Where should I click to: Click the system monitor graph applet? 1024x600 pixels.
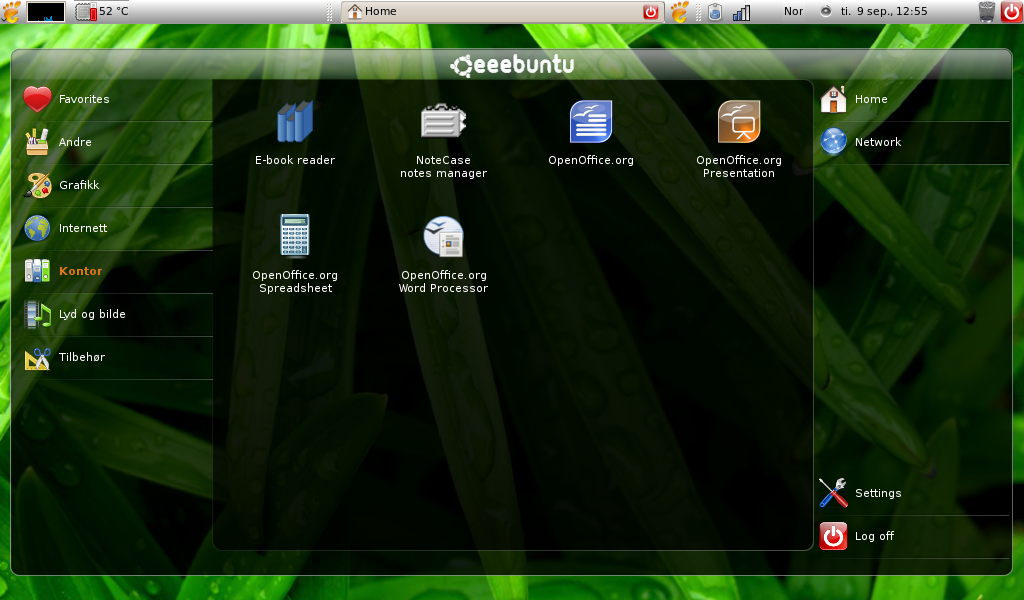(46, 12)
